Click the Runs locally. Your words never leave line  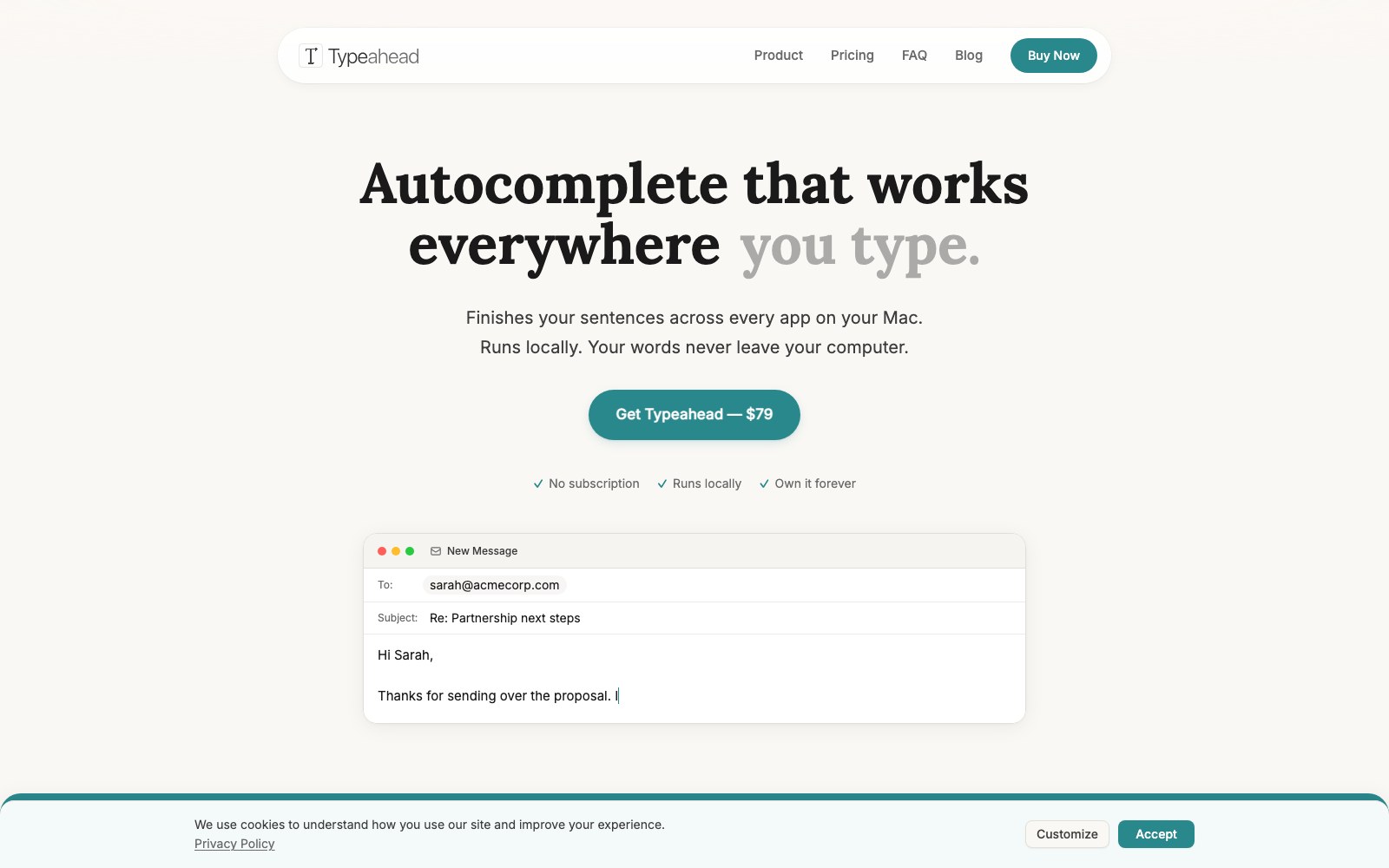(x=694, y=347)
